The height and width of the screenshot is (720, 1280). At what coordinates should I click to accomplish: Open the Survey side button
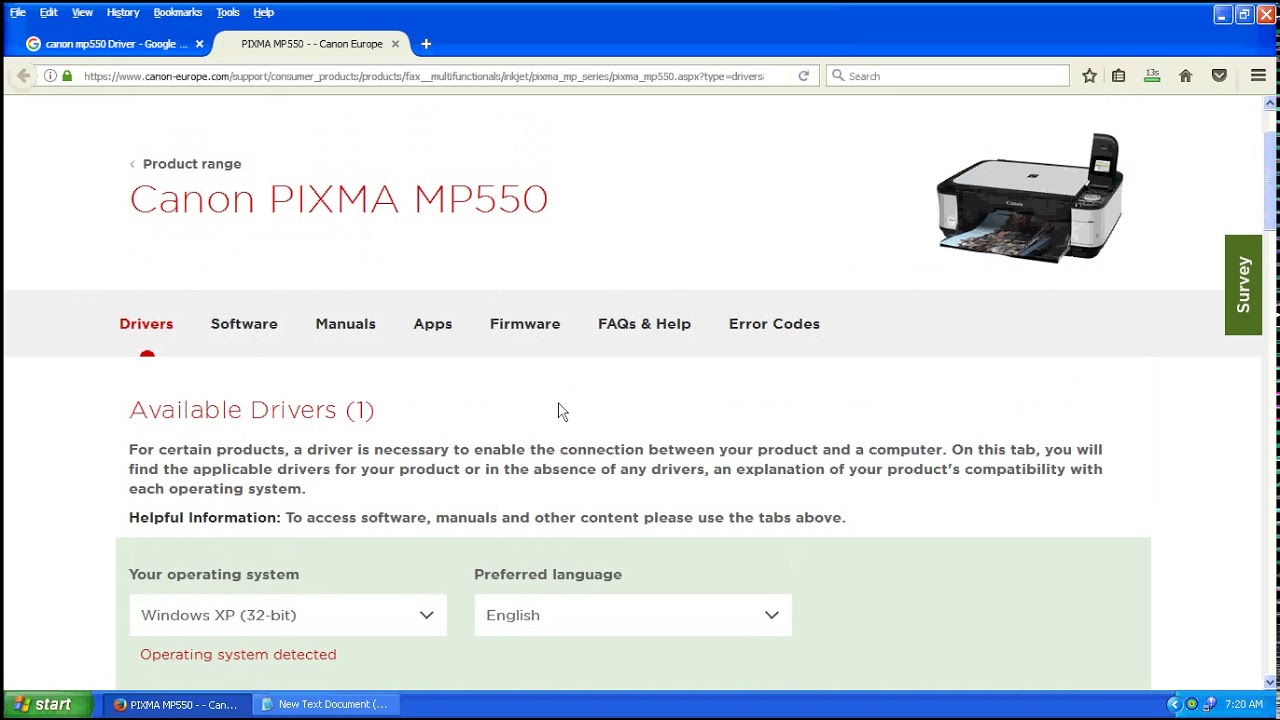pos(1243,285)
